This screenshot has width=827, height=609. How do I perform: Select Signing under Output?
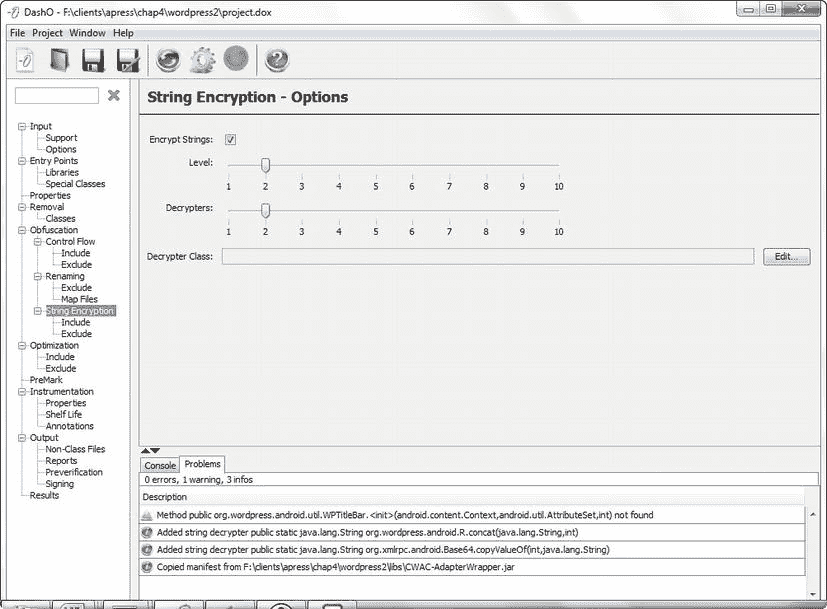pos(60,485)
